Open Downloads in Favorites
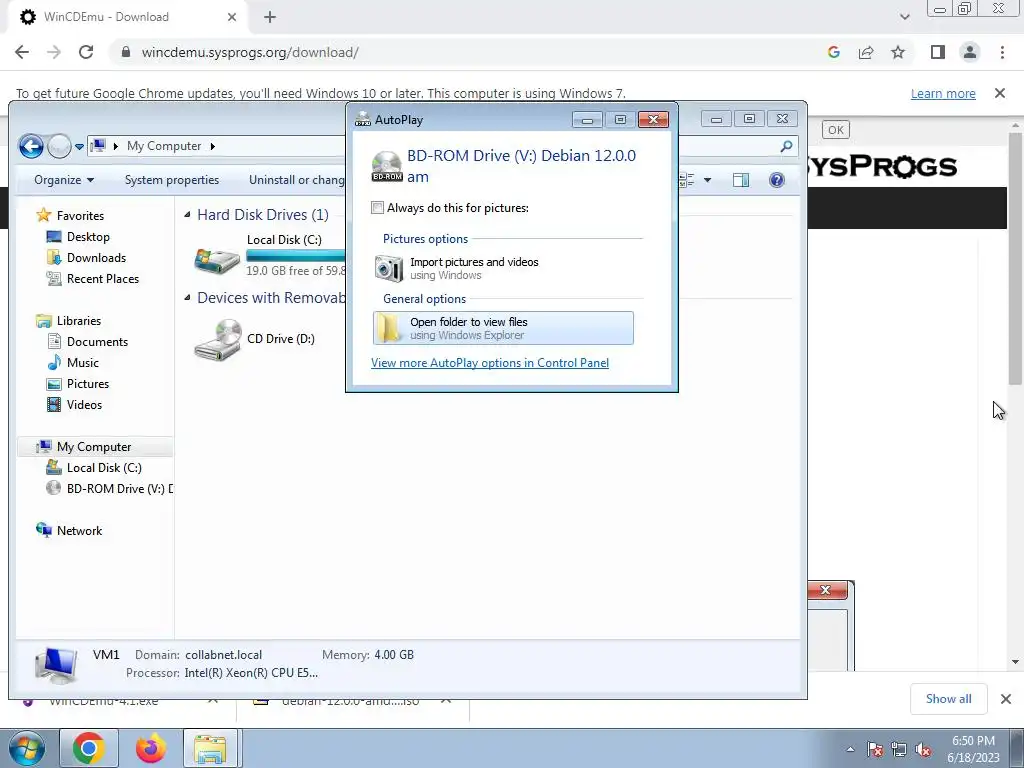Viewport: 1024px width, 768px height. pyautogui.click(x=96, y=258)
